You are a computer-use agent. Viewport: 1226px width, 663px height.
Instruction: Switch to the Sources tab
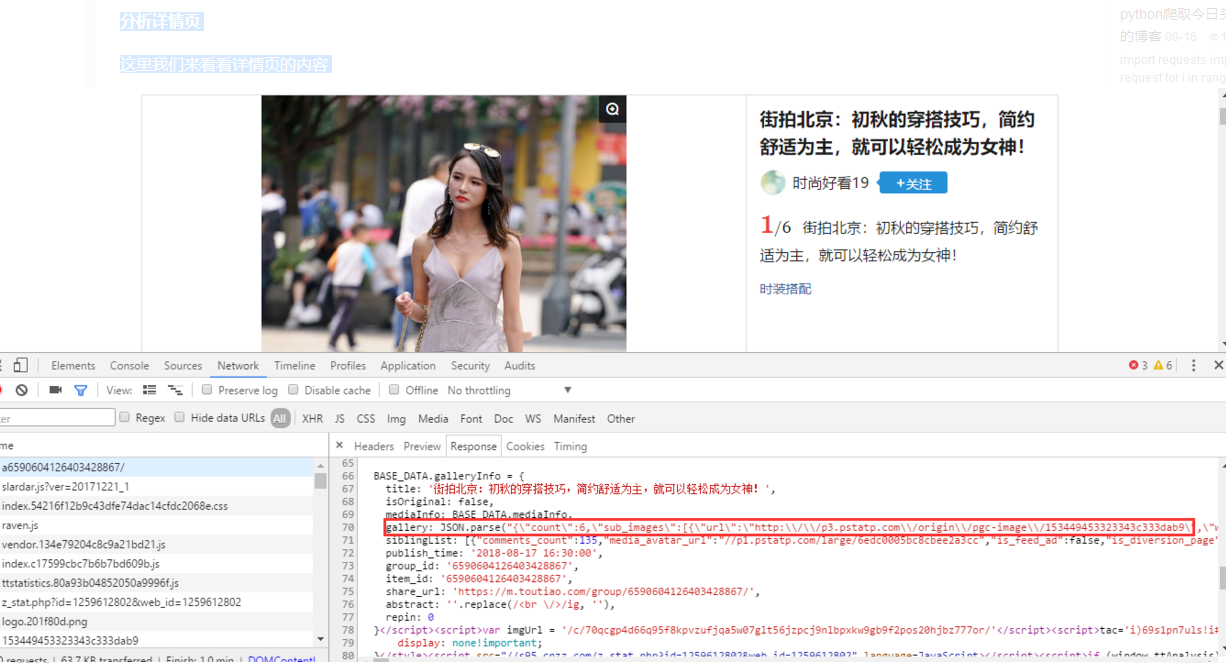coord(183,366)
